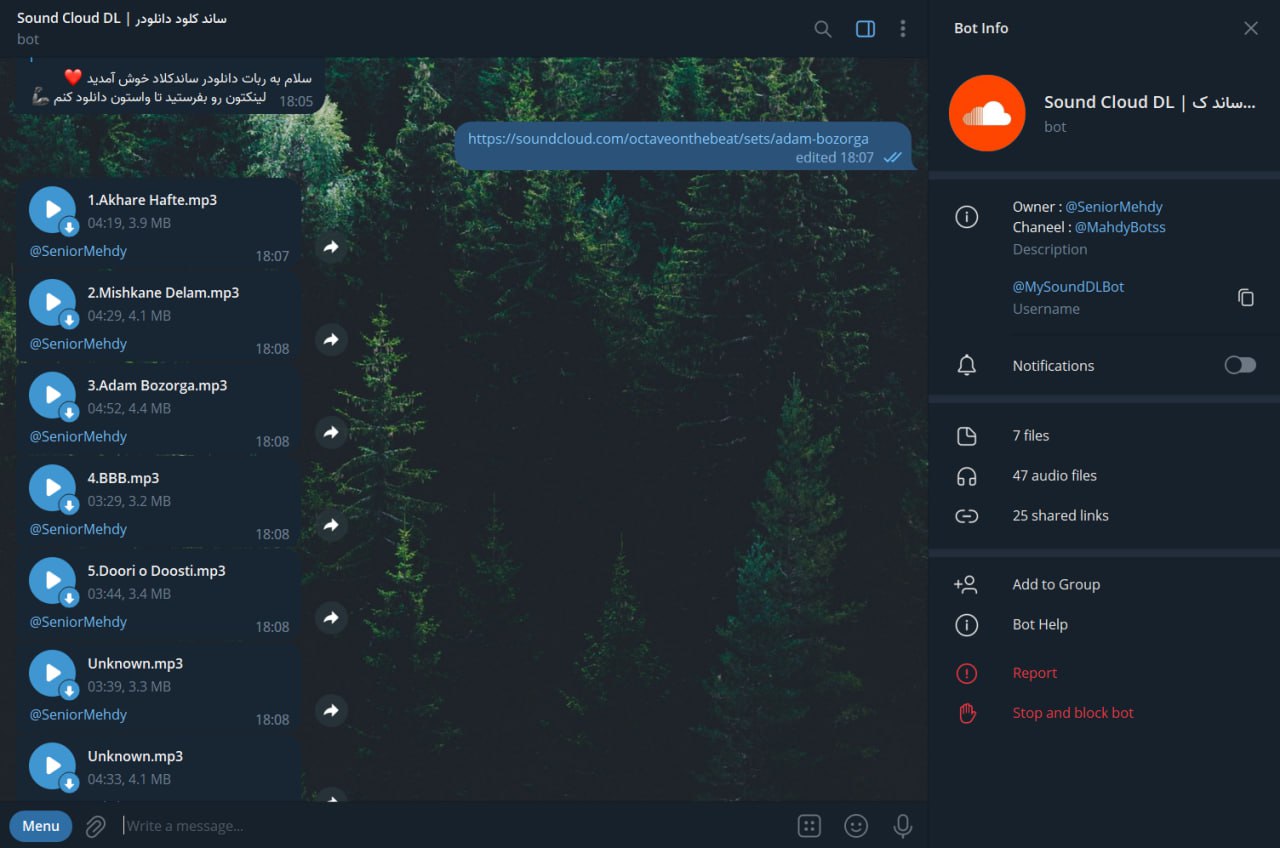Click @SeniorMehdy under 4.BBB.mp3

pyautogui.click(x=78, y=529)
